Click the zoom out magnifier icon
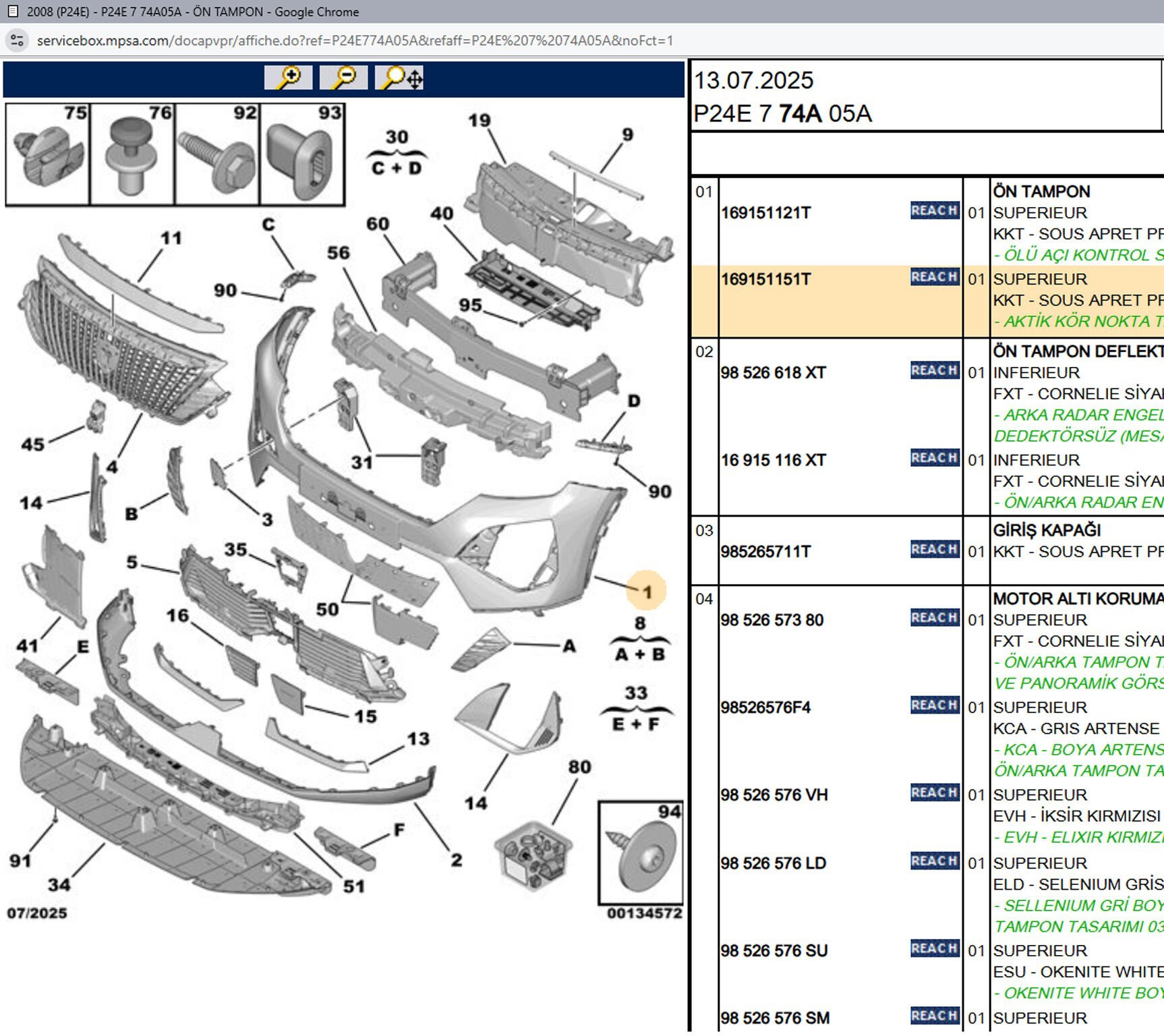Screen dimensions: 1164x1036 pos(343,78)
